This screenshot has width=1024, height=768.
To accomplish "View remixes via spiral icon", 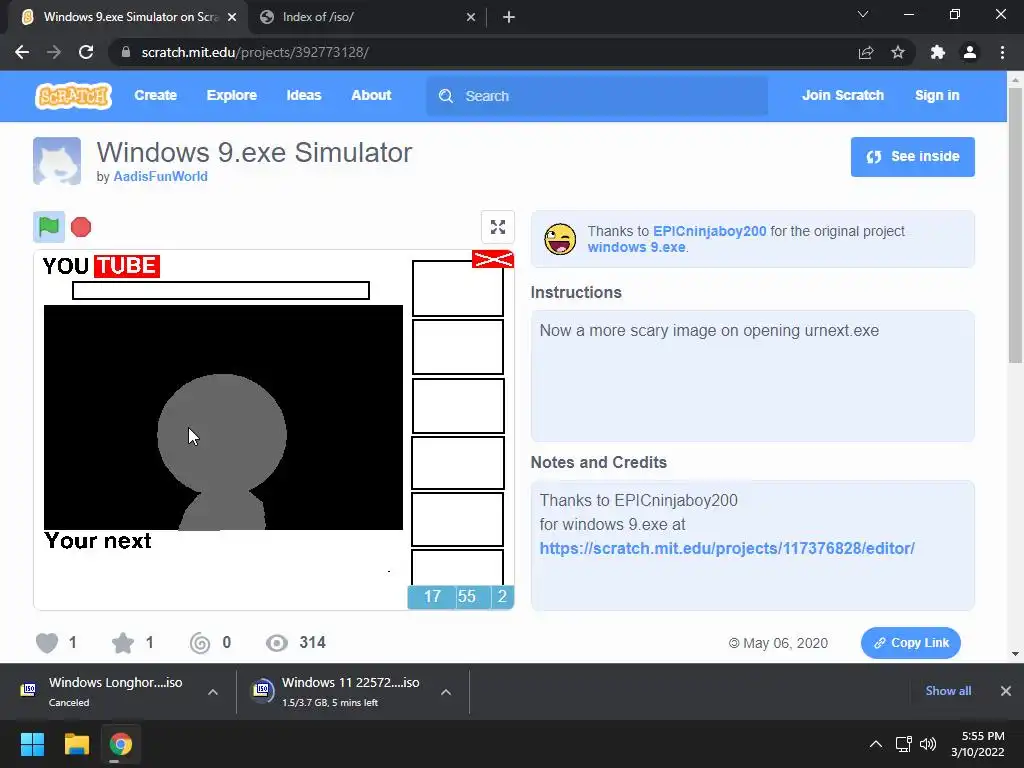I will click(x=200, y=643).
